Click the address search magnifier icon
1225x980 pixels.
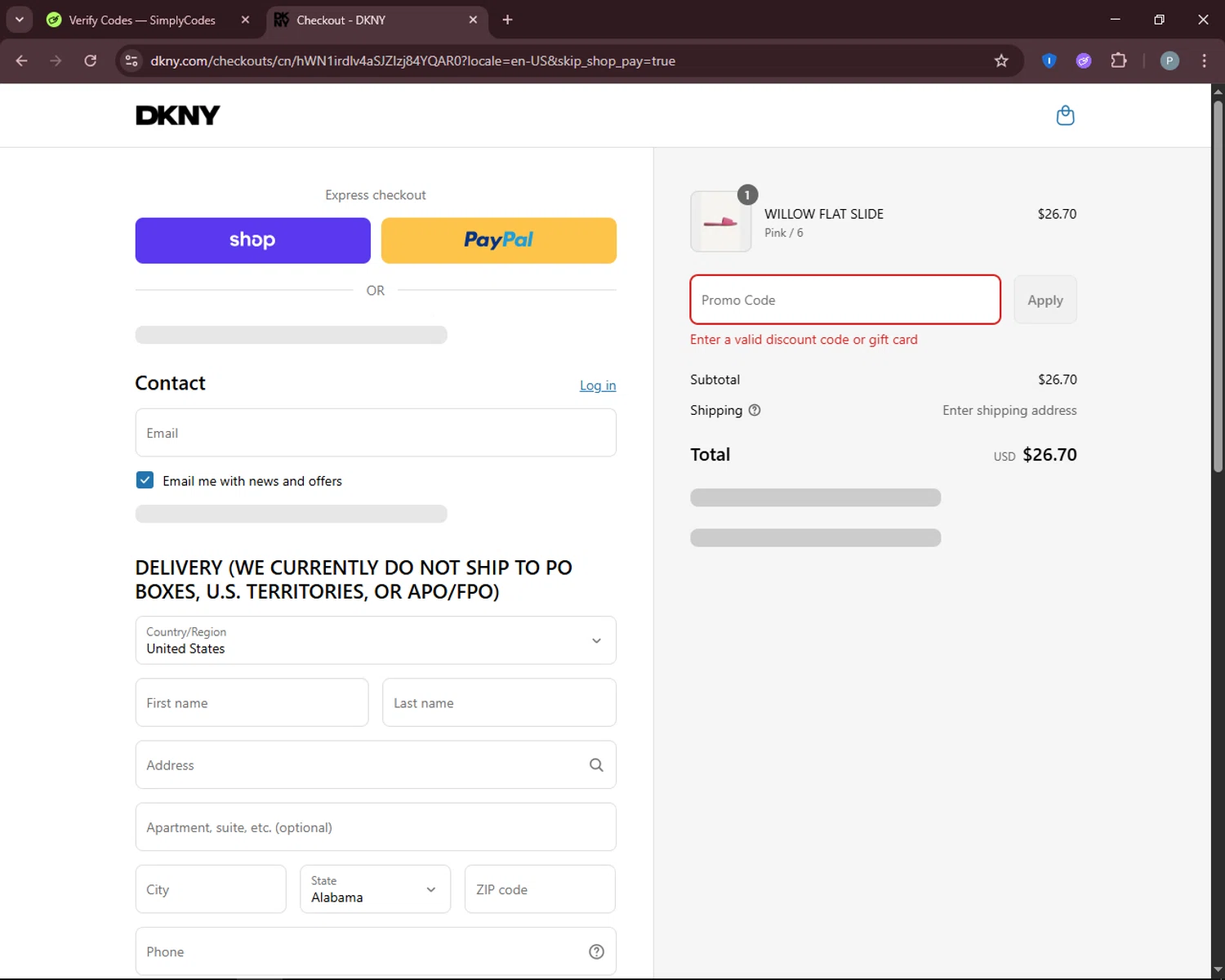(x=596, y=765)
